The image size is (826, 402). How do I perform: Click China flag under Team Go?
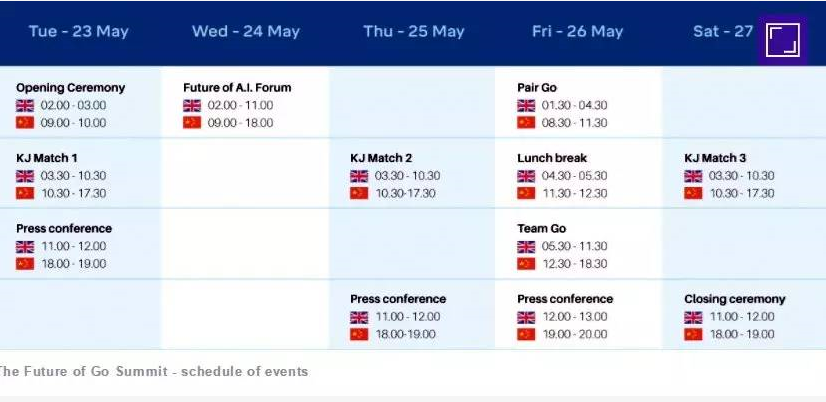(526, 264)
